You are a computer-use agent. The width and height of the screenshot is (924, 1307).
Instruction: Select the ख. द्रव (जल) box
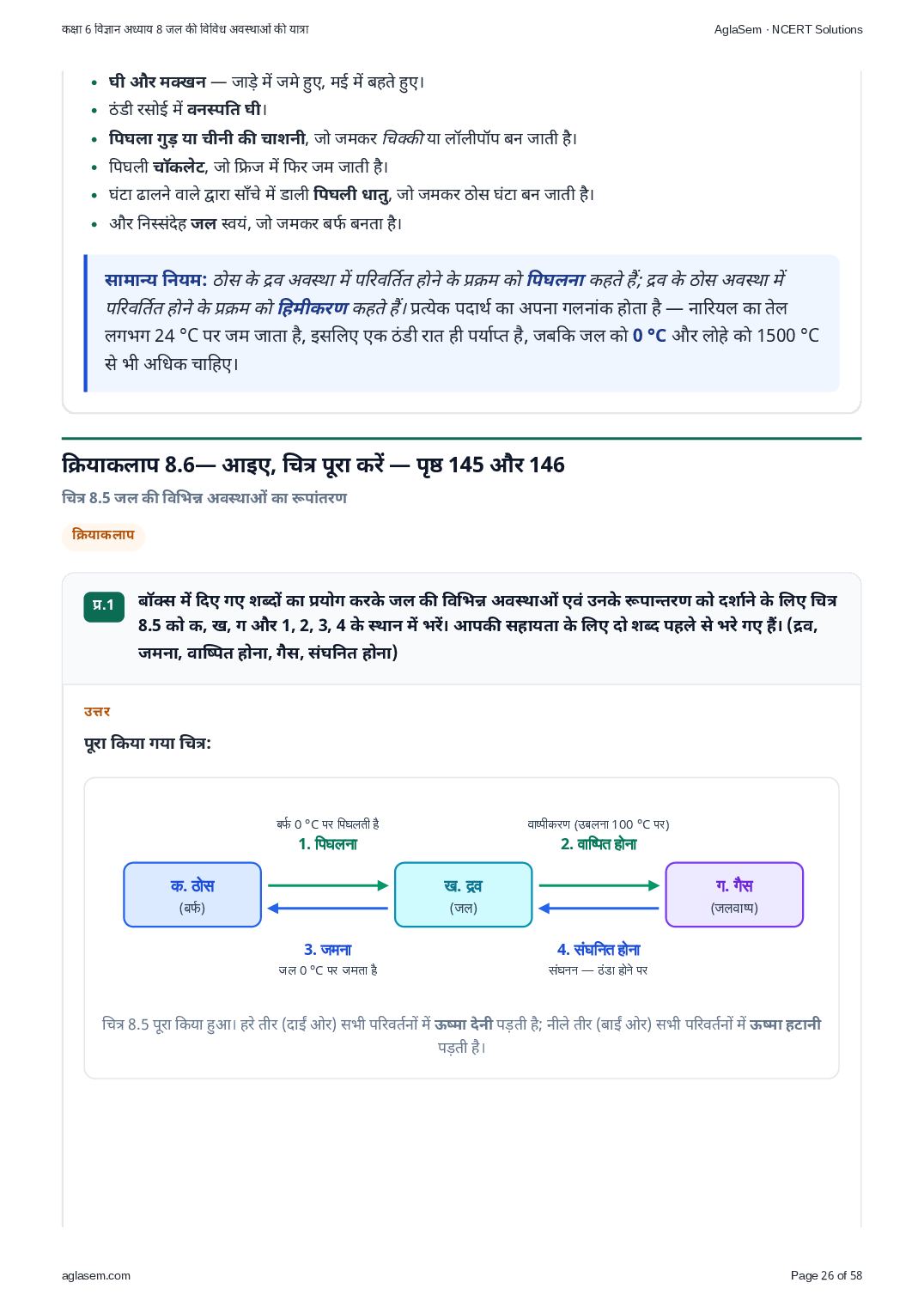[x=464, y=895]
